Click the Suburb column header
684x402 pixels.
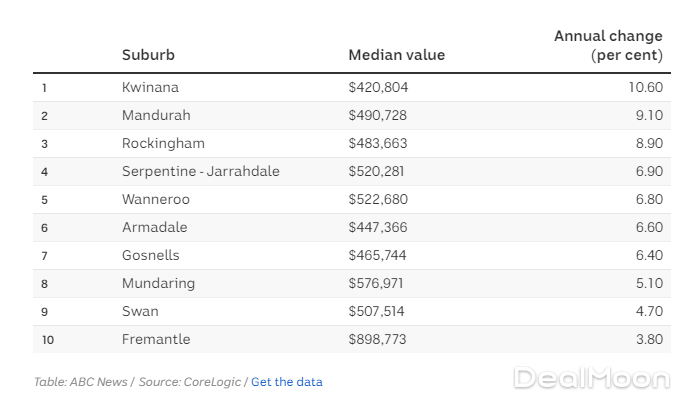coord(148,55)
